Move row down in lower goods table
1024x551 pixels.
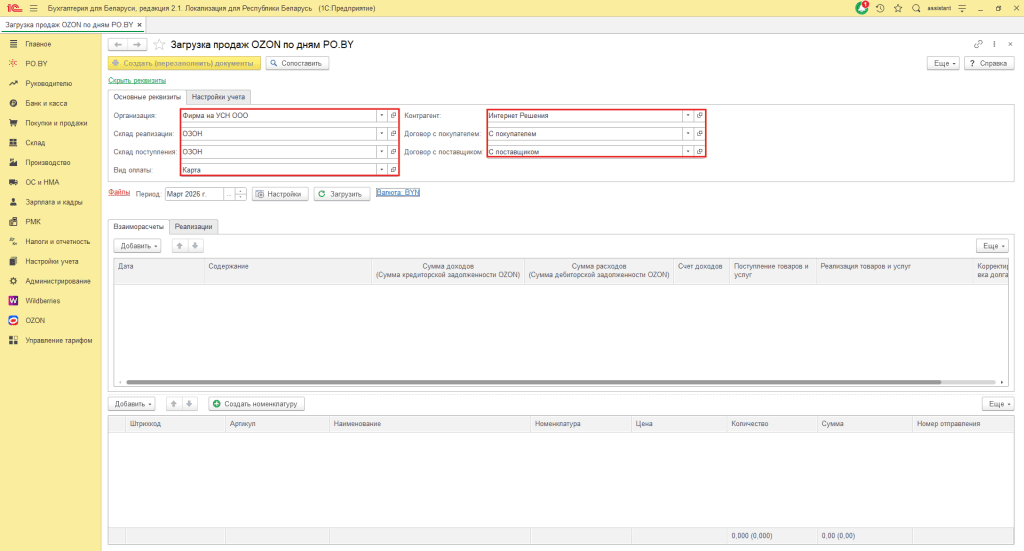(x=189, y=404)
